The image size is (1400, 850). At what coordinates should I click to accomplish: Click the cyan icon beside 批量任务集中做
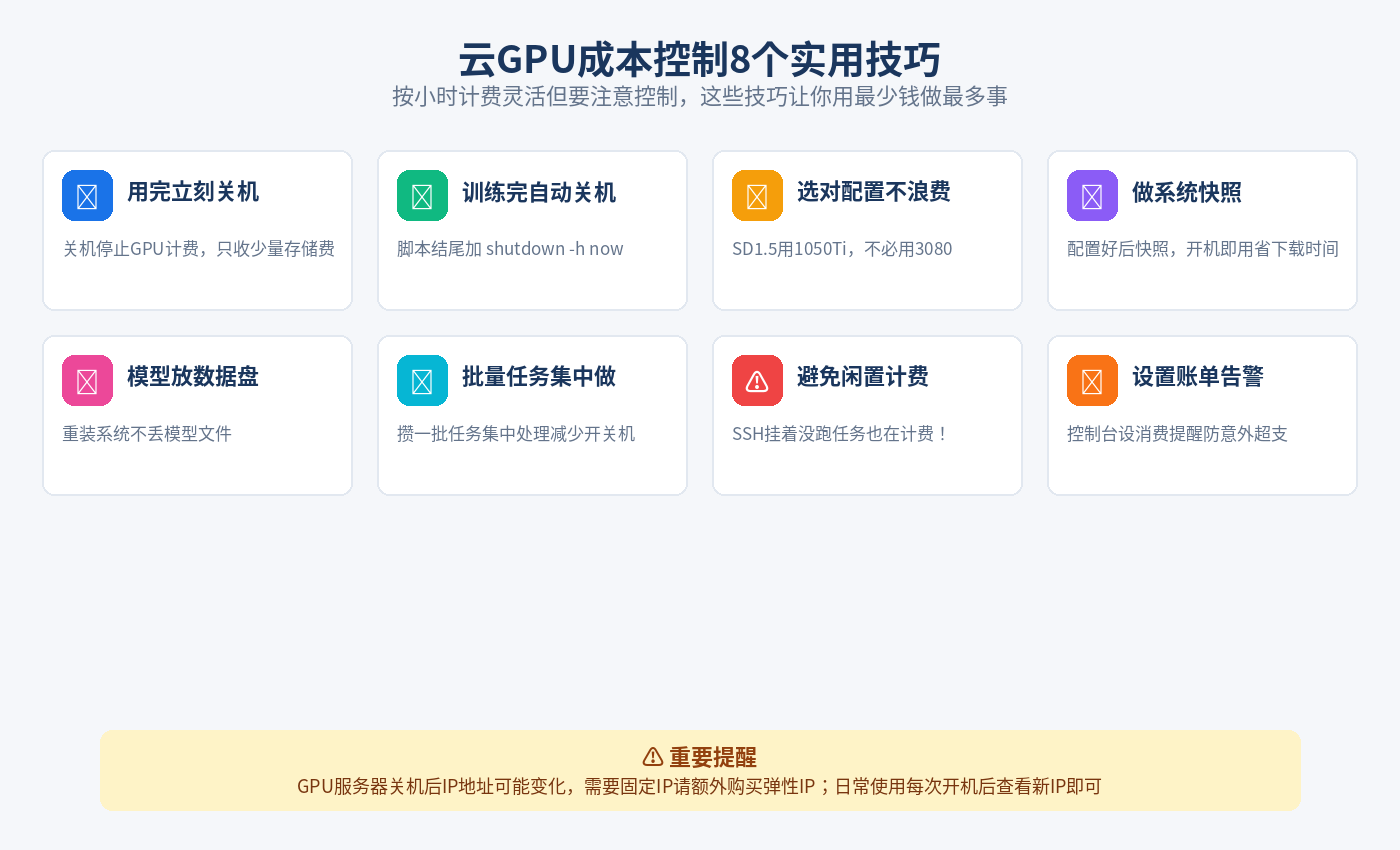tap(422, 380)
